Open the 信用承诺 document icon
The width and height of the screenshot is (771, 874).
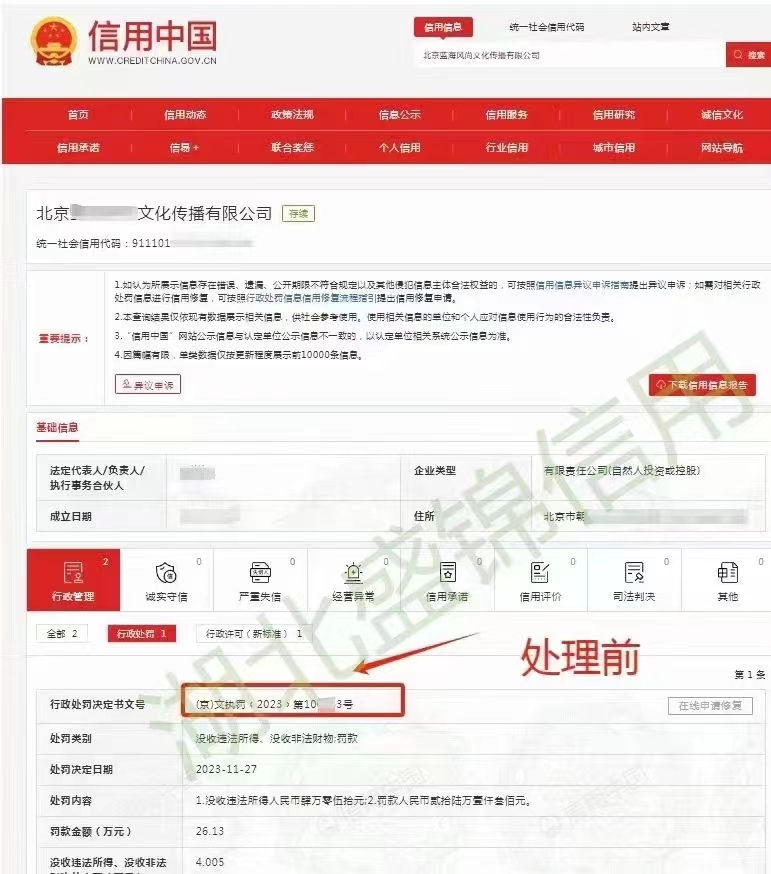point(447,574)
